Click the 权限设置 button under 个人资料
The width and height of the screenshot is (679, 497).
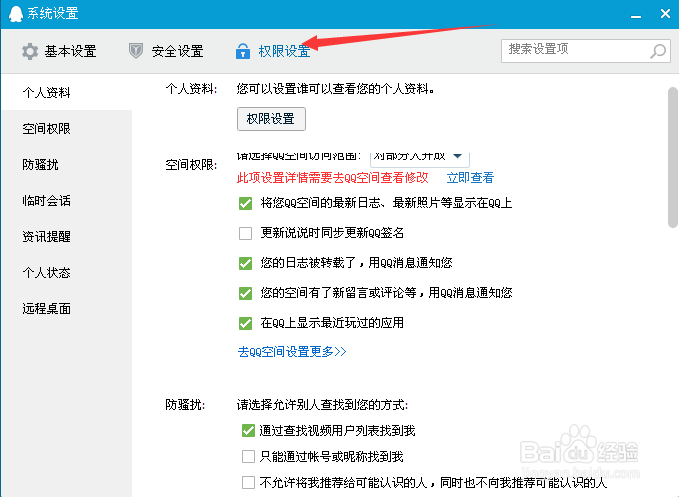click(x=271, y=119)
